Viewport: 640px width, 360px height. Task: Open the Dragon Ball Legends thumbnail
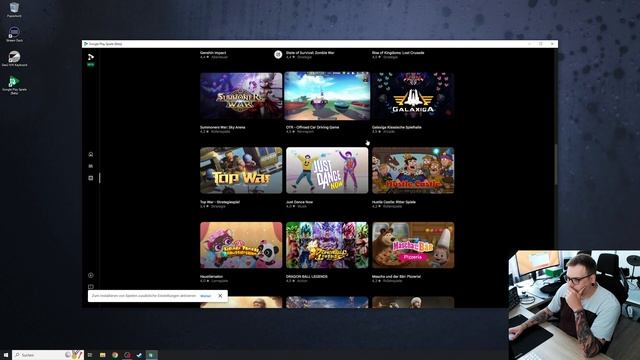point(327,245)
